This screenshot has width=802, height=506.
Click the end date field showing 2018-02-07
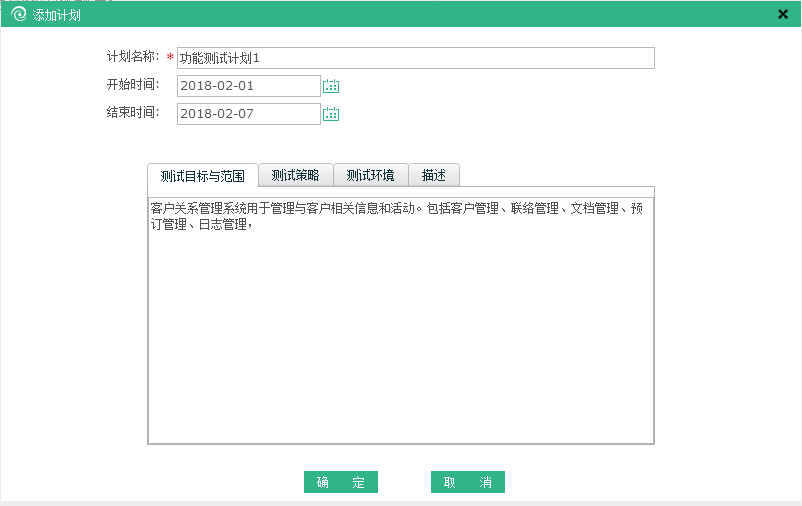point(248,114)
